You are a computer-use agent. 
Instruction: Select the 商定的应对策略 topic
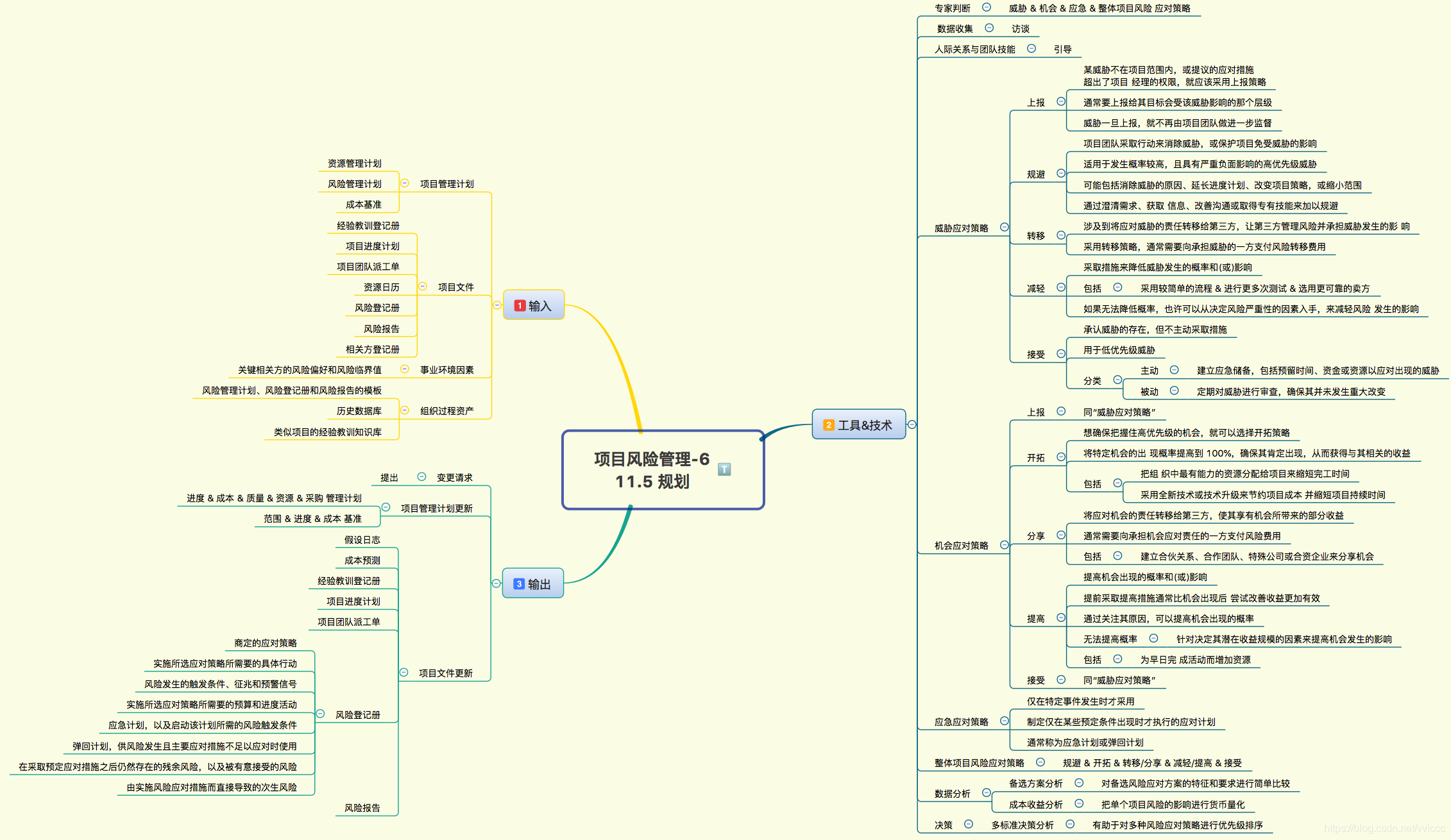(265, 643)
